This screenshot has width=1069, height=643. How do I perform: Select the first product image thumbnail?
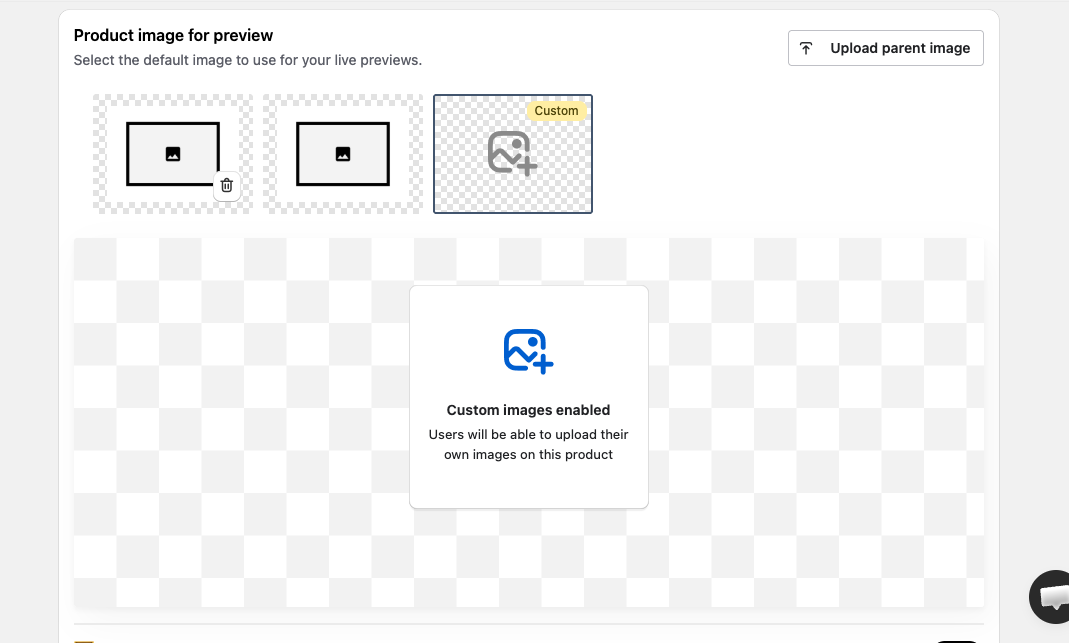(172, 154)
